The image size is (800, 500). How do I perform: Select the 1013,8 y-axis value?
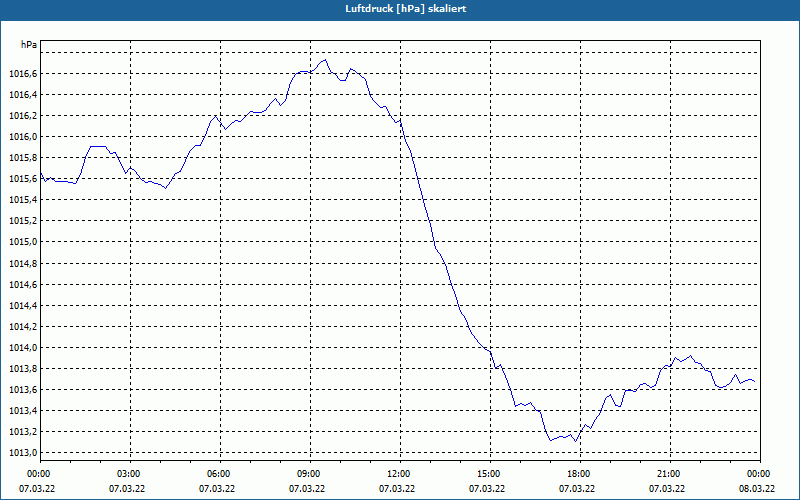click(23, 369)
